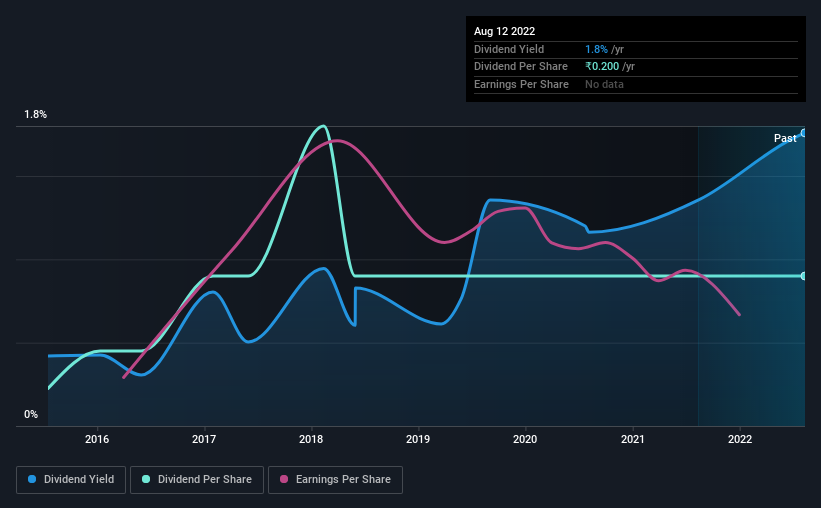Select the 2019 x-axis year label

(x=418, y=439)
